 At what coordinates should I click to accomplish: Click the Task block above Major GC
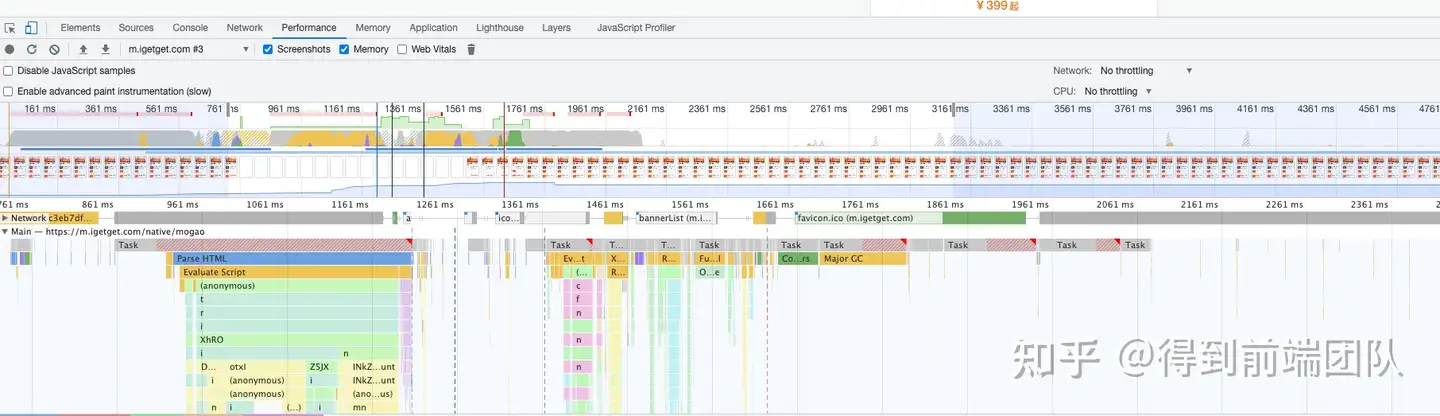(863, 245)
